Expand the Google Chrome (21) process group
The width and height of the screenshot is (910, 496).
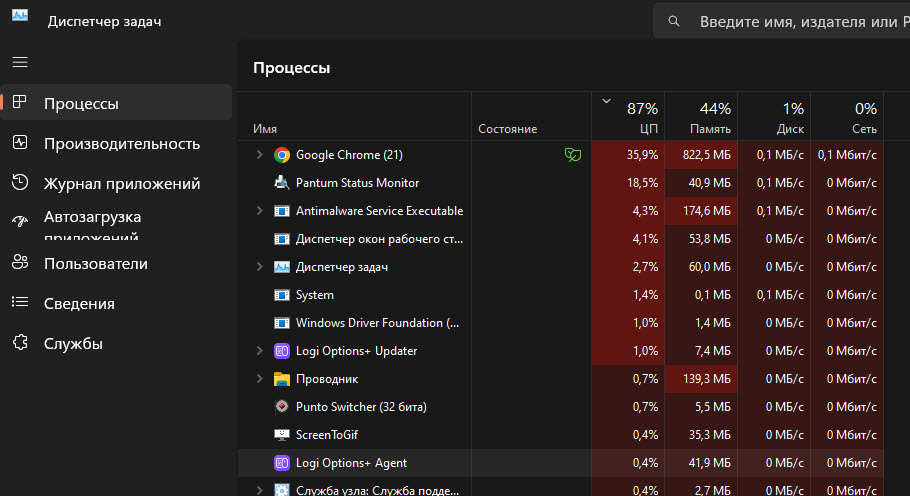click(x=259, y=155)
